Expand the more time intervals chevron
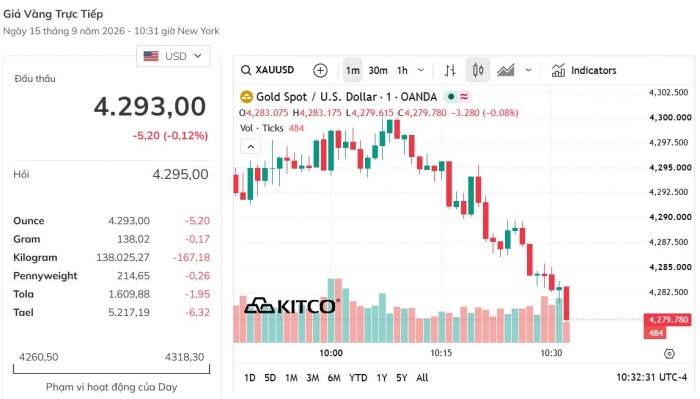The width and height of the screenshot is (700, 399). click(x=421, y=70)
